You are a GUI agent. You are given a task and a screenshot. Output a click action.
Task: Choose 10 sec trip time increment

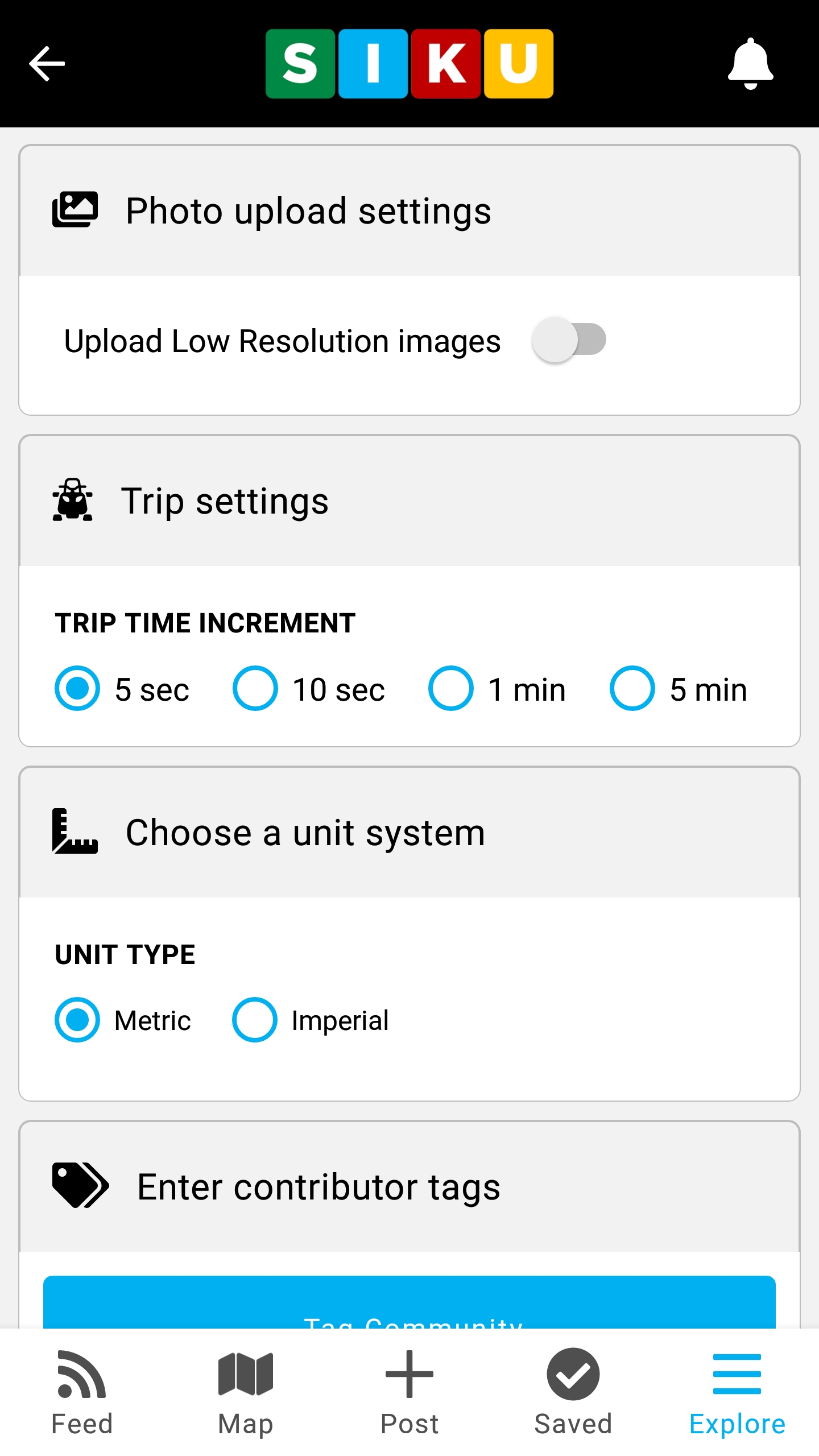(x=255, y=688)
